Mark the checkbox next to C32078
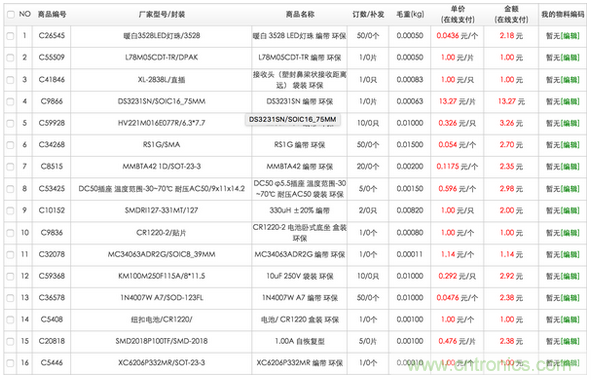The height and width of the screenshot is (380, 591). (10, 255)
